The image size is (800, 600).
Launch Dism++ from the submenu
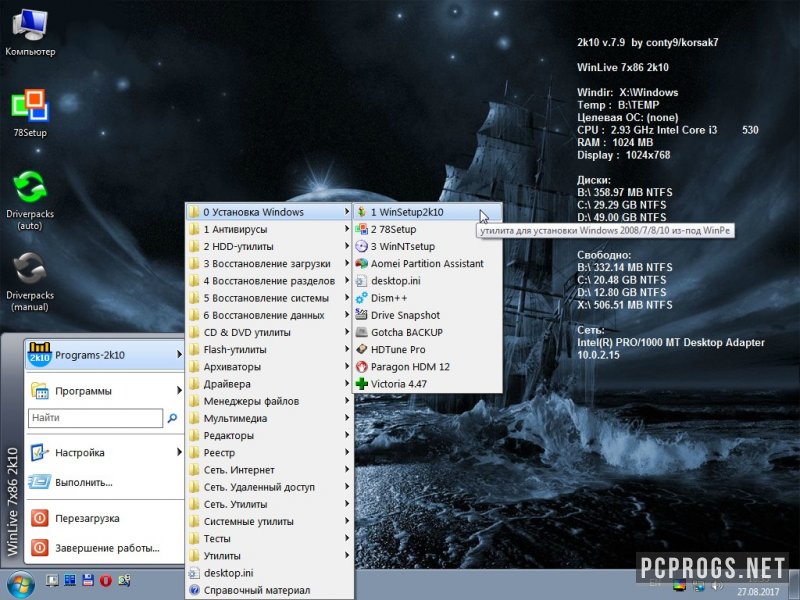[427, 298]
